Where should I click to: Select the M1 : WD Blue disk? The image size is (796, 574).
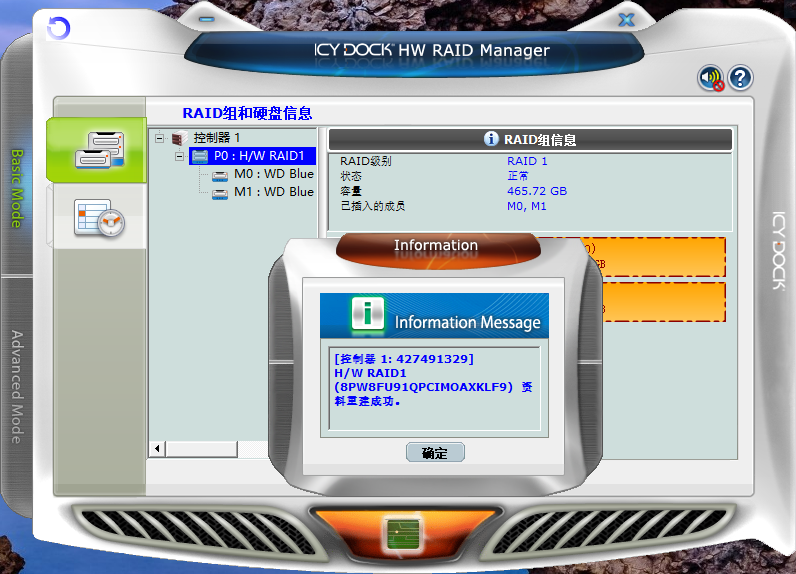coord(274,192)
